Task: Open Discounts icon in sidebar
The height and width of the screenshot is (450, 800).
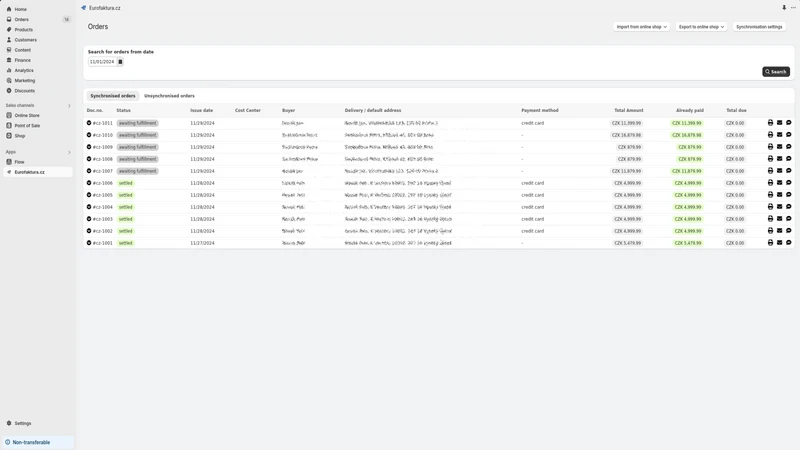Action: pyautogui.click(x=9, y=91)
